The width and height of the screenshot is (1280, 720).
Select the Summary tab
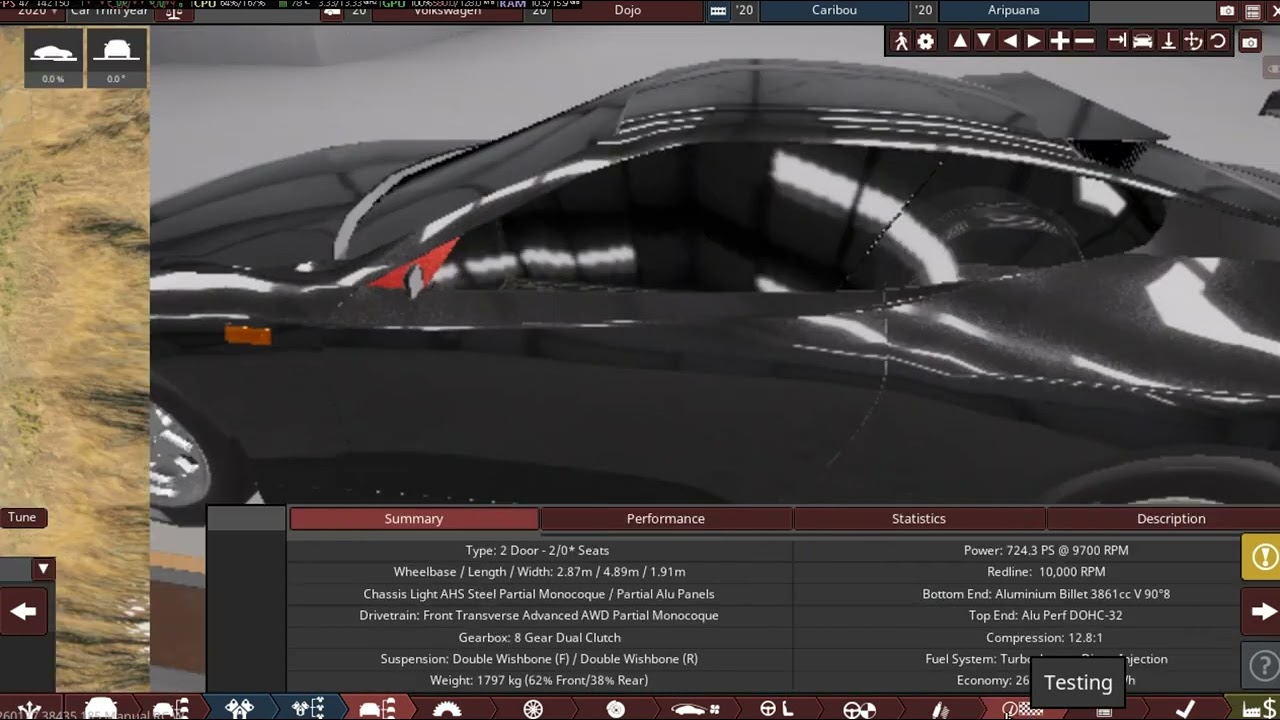click(x=414, y=519)
